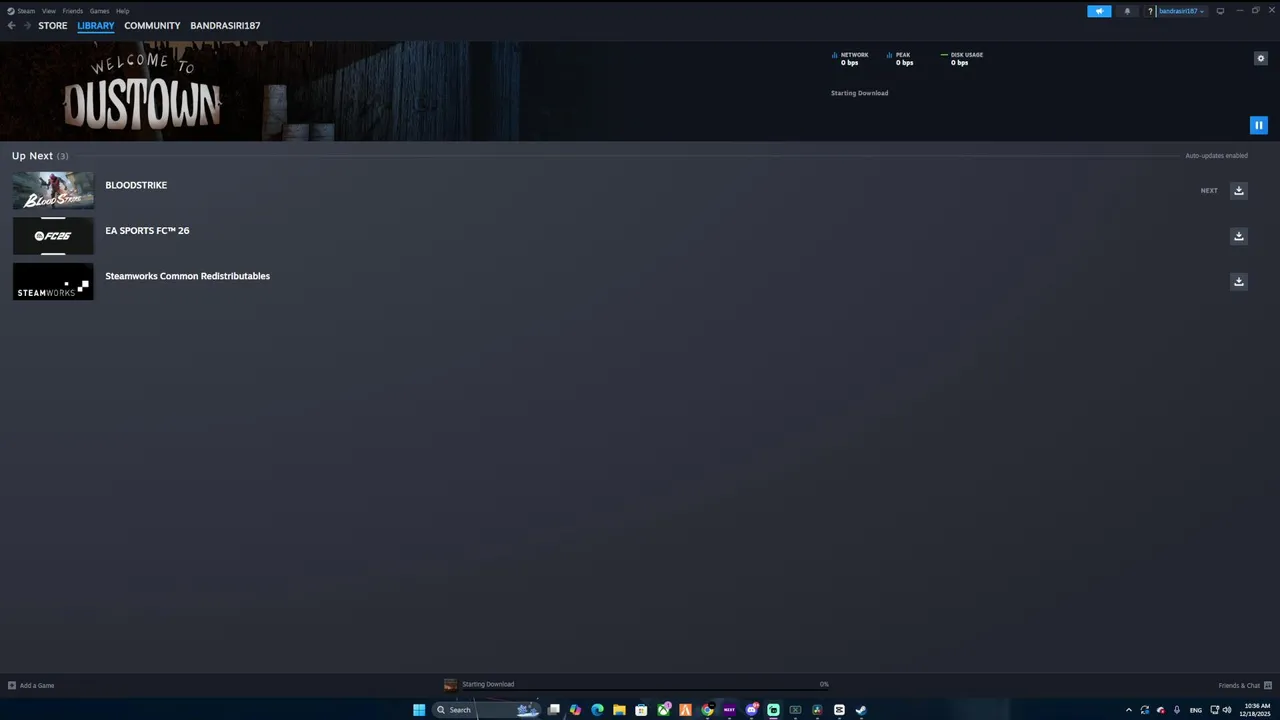Viewport: 1280px width, 720px height.
Task: Pause the current Steam download
Action: click(1258, 125)
